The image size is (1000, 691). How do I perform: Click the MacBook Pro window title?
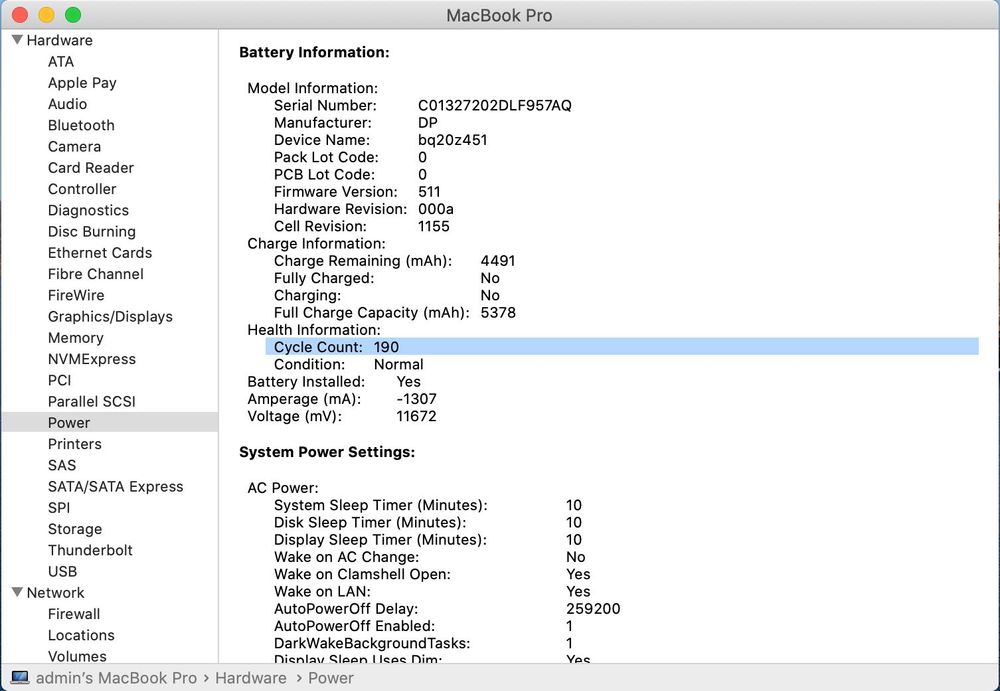(499, 15)
